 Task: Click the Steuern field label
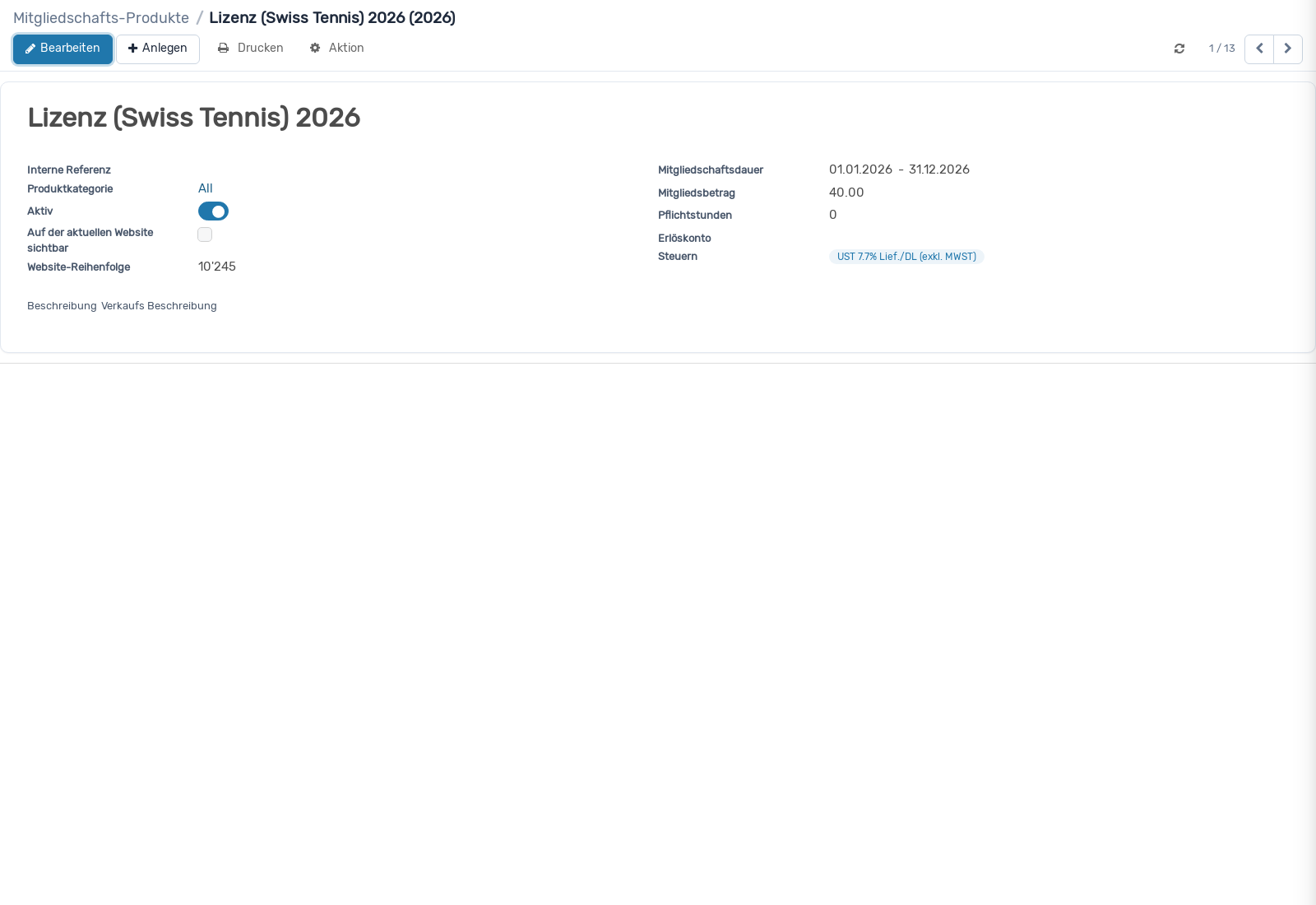tap(678, 257)
